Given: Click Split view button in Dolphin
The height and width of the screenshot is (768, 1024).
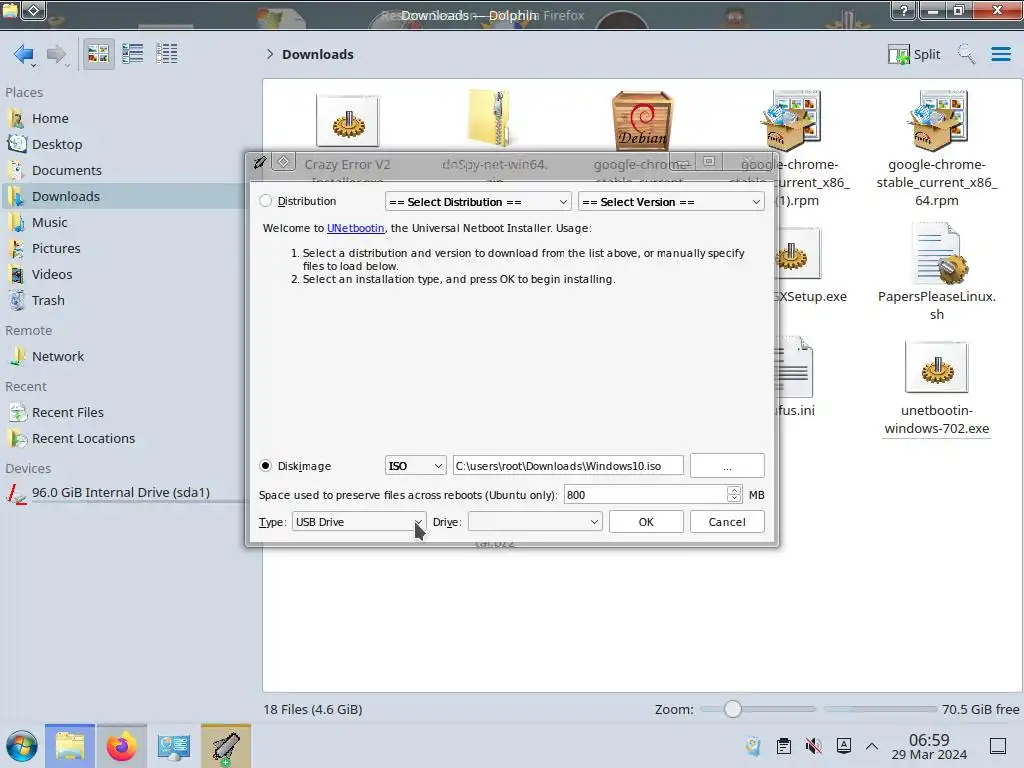Looking at the screenshot, I should [914, 54].
